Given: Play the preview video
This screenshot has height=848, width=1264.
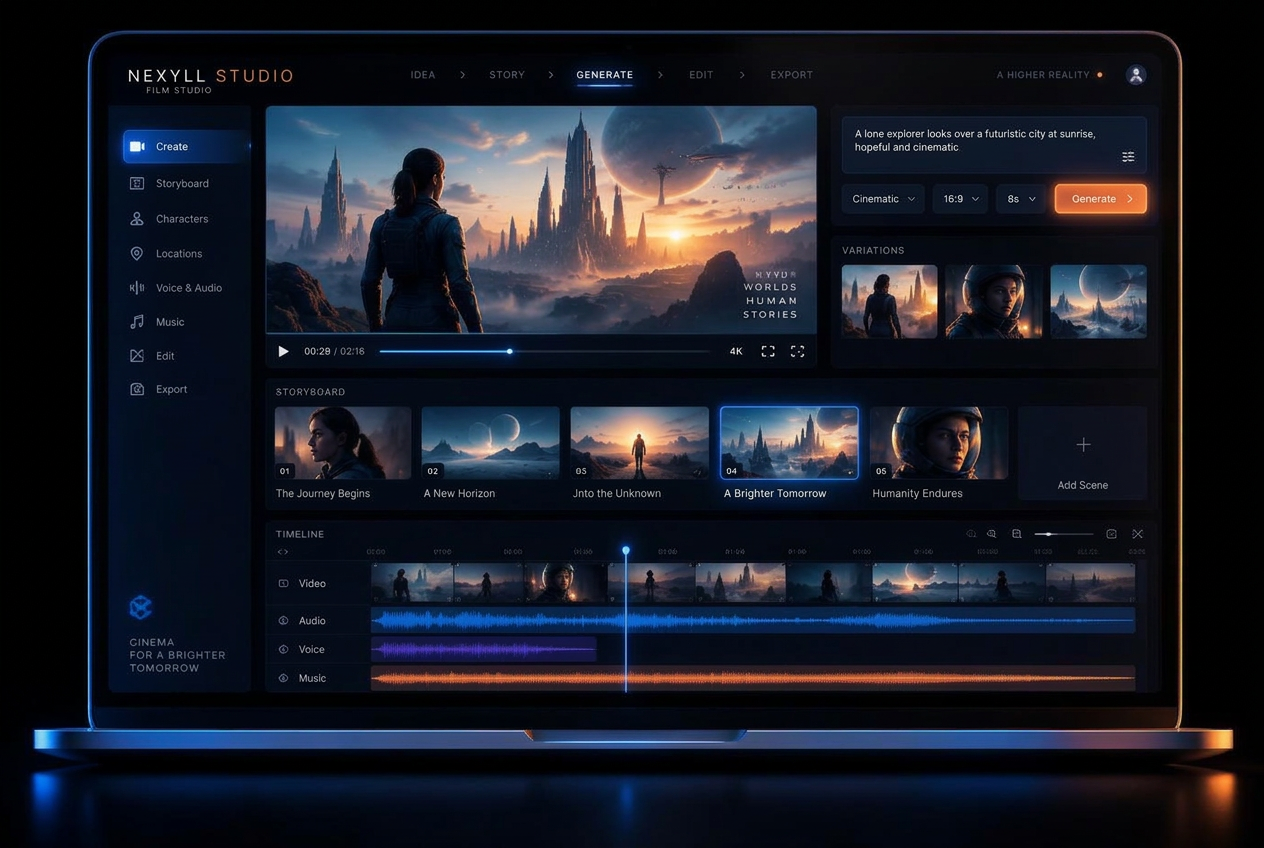Looking at the screenshot, I should coord(283,351).
